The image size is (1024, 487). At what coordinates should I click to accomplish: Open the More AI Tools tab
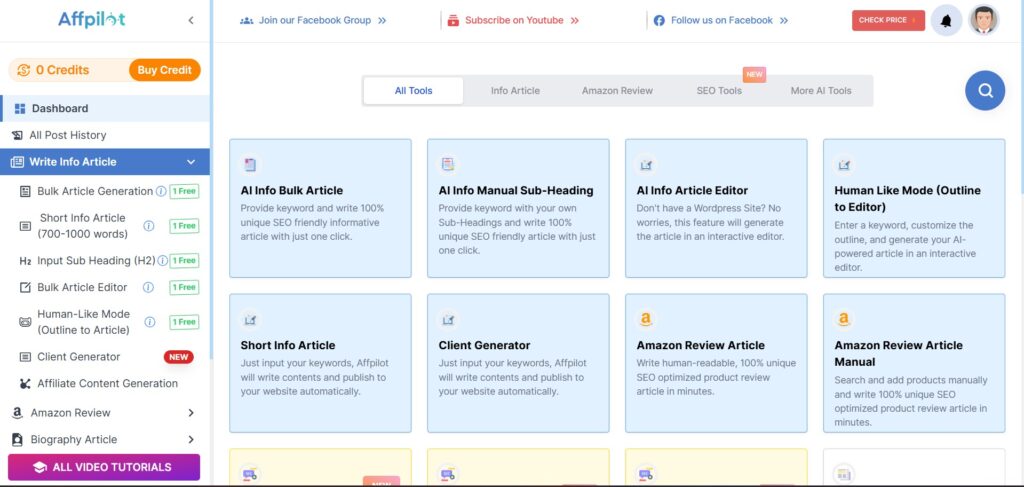820,91
